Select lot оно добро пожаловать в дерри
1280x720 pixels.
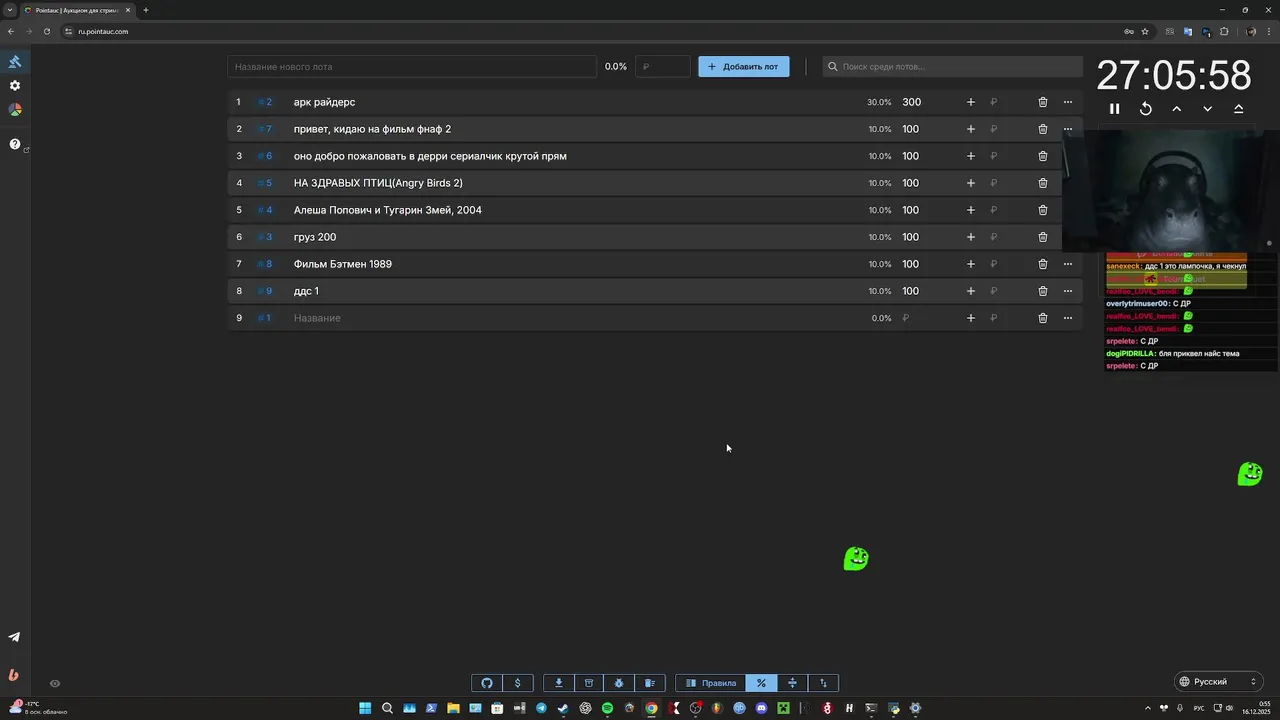tap(430, 156)
